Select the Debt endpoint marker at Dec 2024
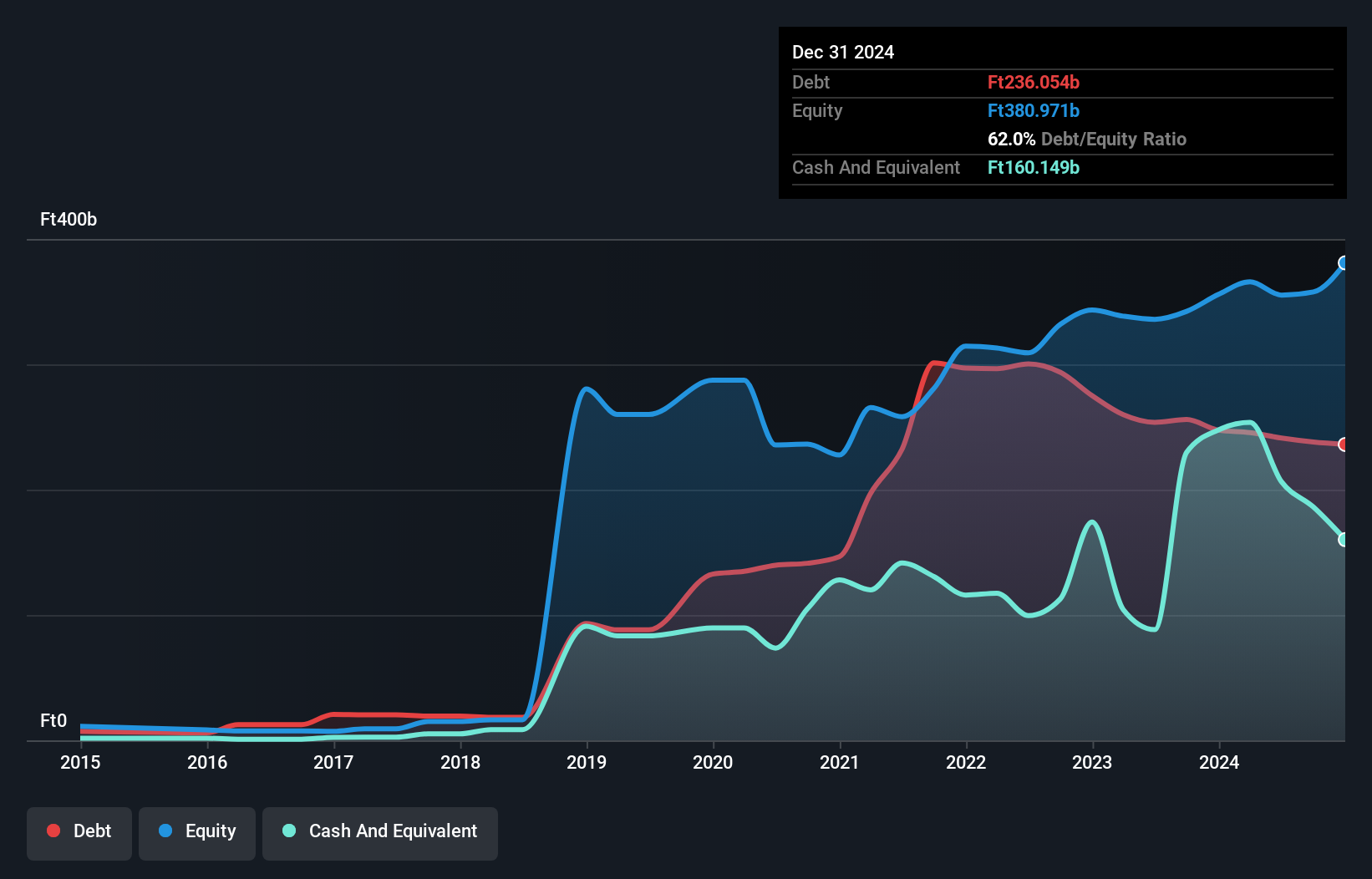Viewport: 1372px width, 879px height. click(x=1344, y=445)
